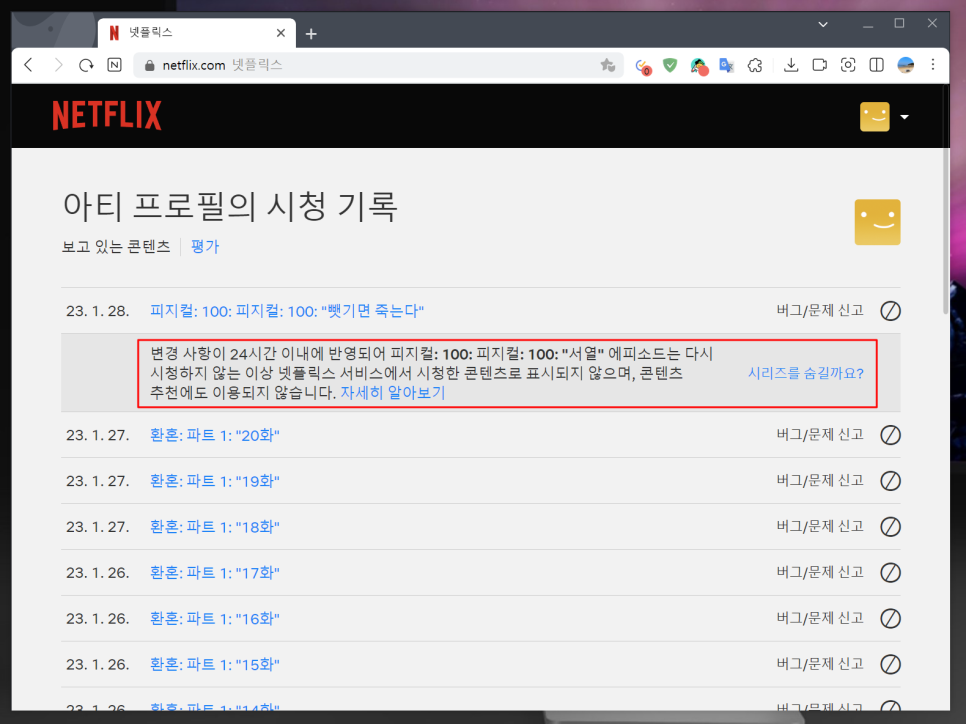
Task: Open browser profile avatar icon
Action: (905, 65)
